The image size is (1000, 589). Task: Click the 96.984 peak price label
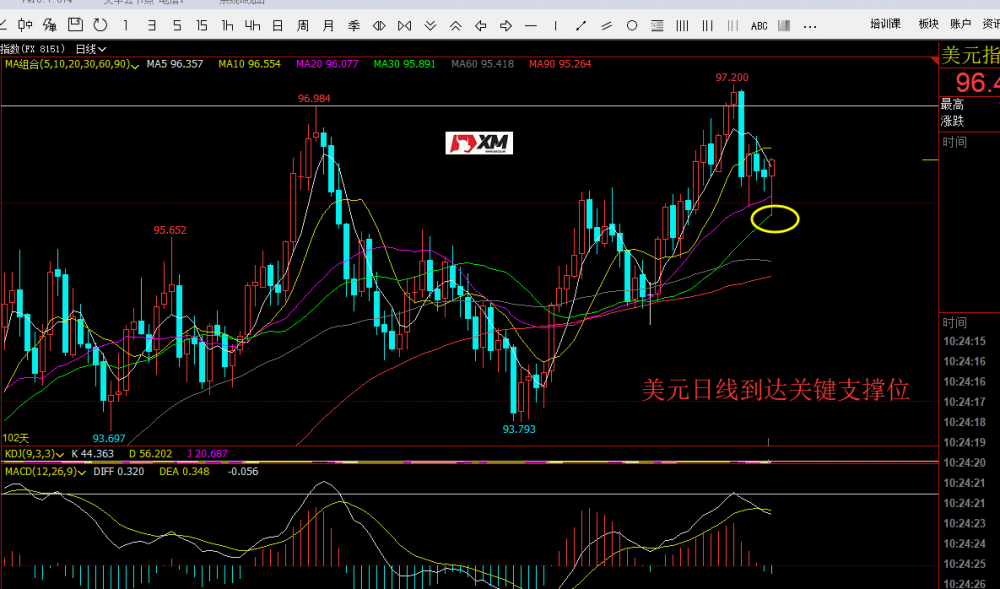tap(314, 99)
